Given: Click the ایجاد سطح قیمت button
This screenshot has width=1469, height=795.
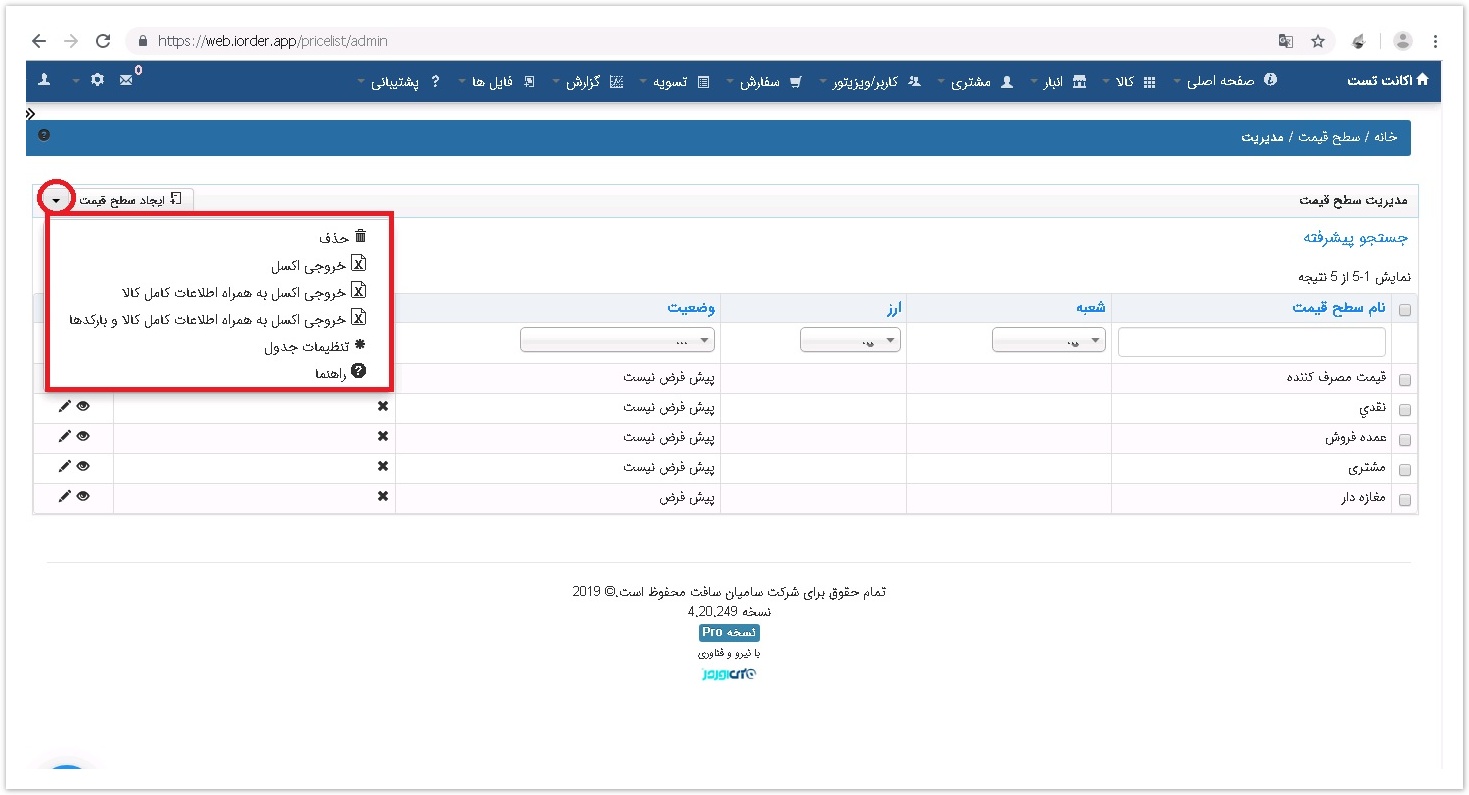Looking at the screenshot, I should pyautogui.click(x=131, y=200).
